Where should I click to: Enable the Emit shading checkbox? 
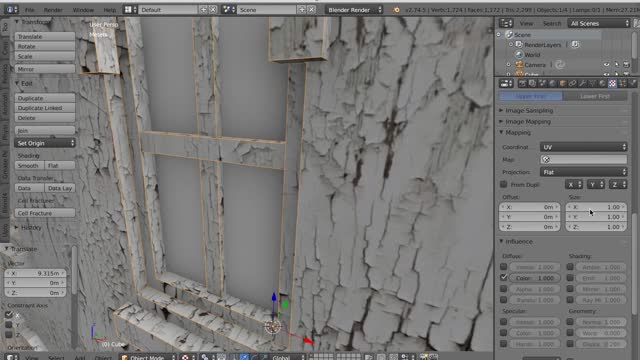570,278
